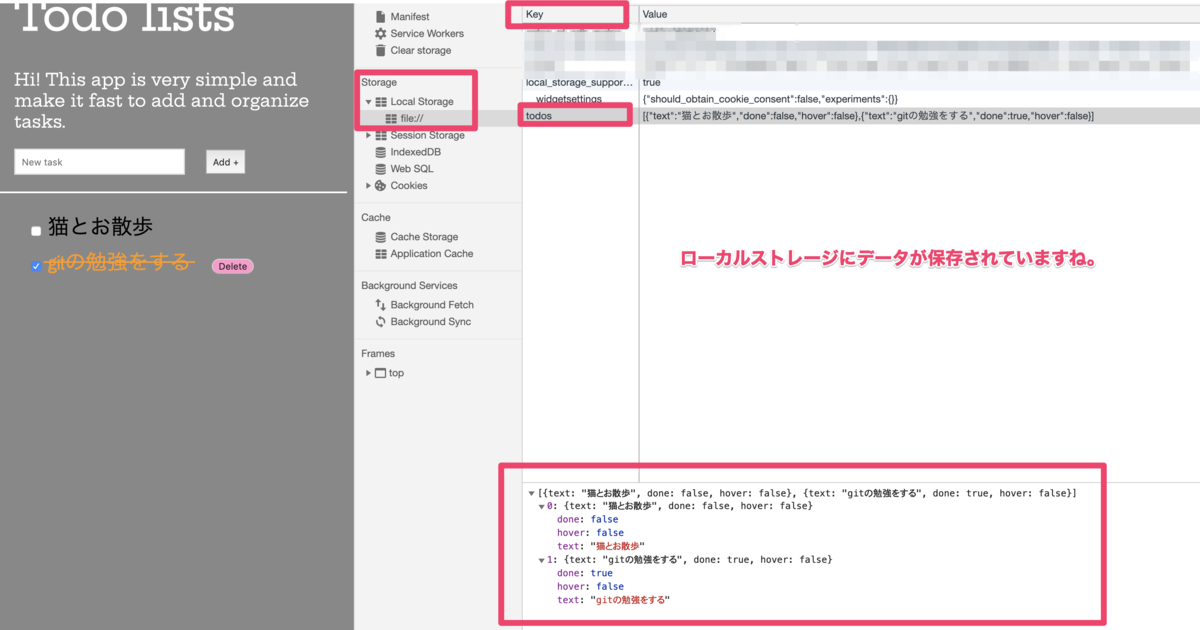Click the Add + button

click(226, 162)
